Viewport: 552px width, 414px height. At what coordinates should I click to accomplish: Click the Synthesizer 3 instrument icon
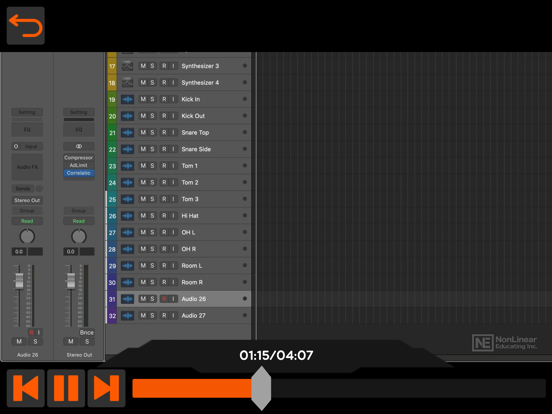point(127,66)
